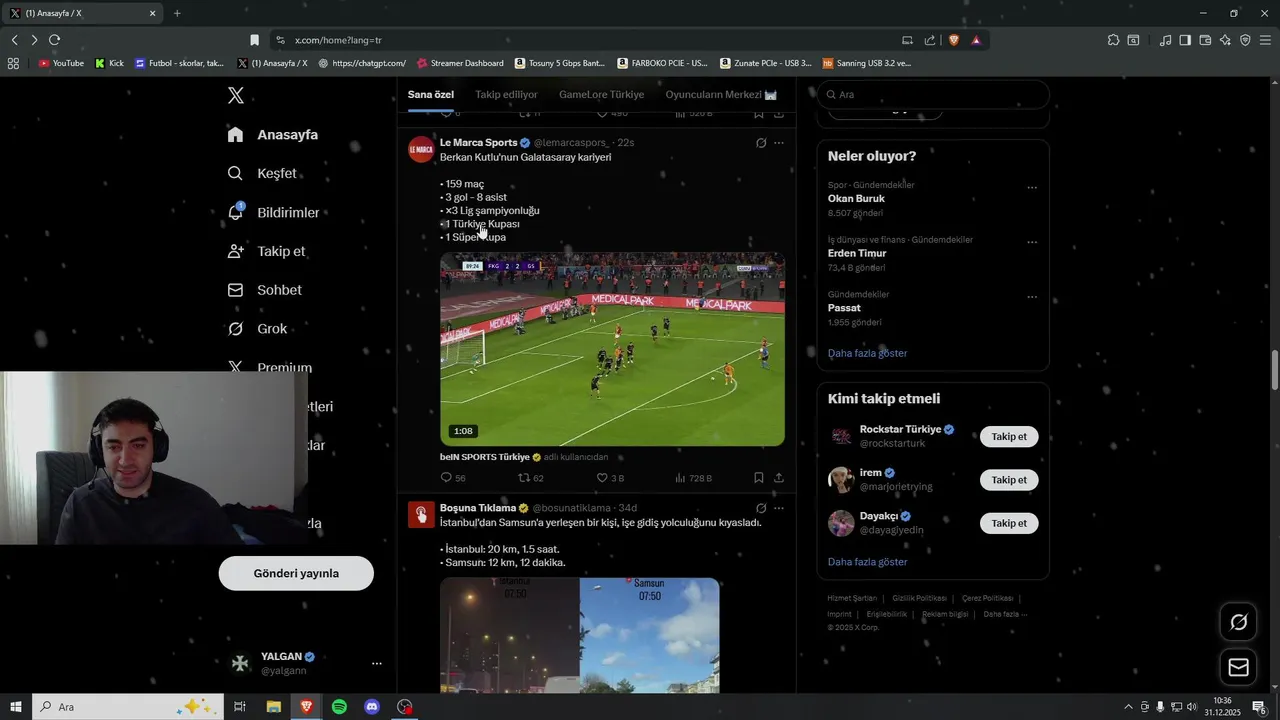1280x720 pixels.
Task: Bookmark the Le Marca Sports post
Action: (759, 478)
